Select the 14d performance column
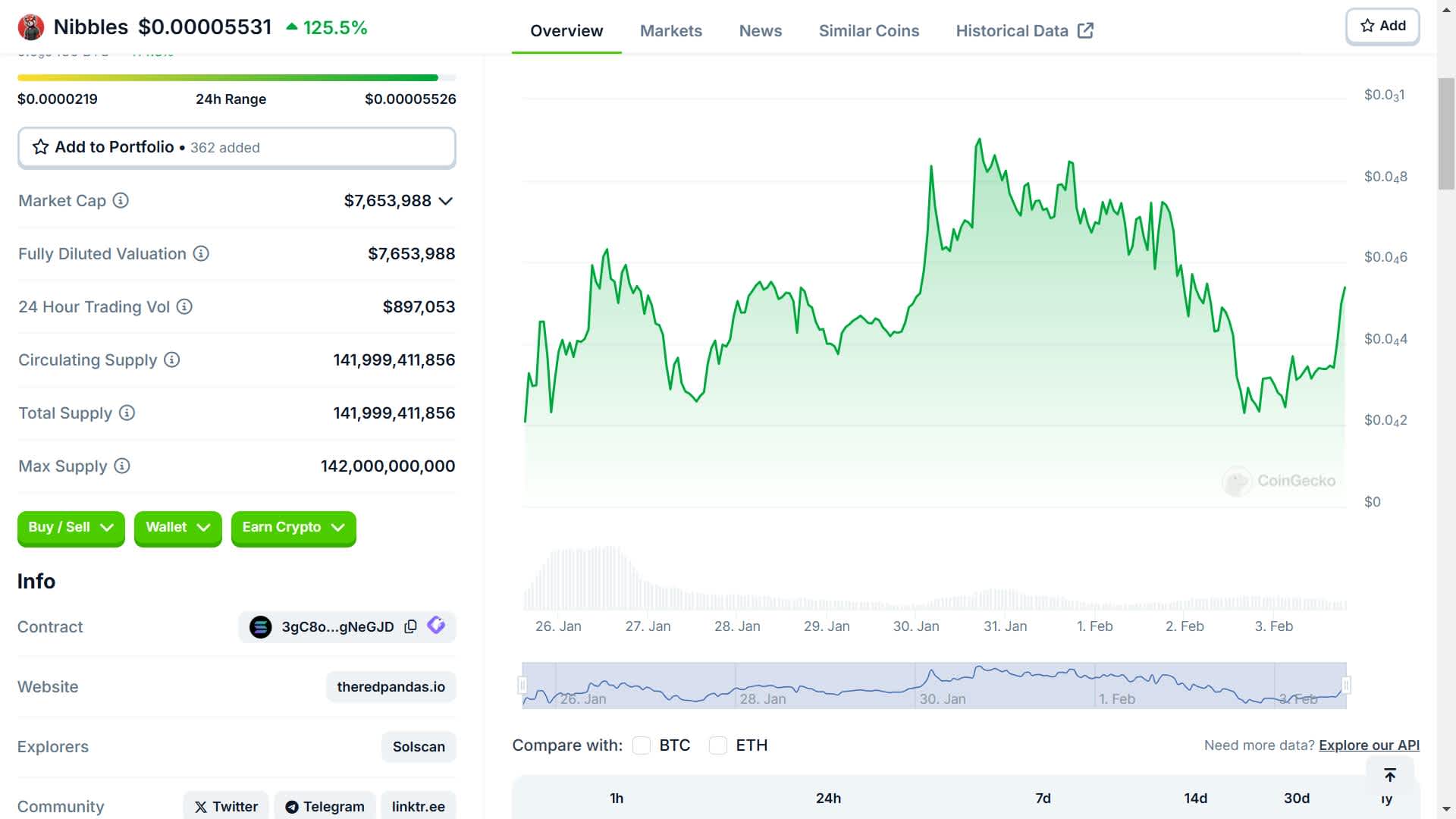 1195,798
